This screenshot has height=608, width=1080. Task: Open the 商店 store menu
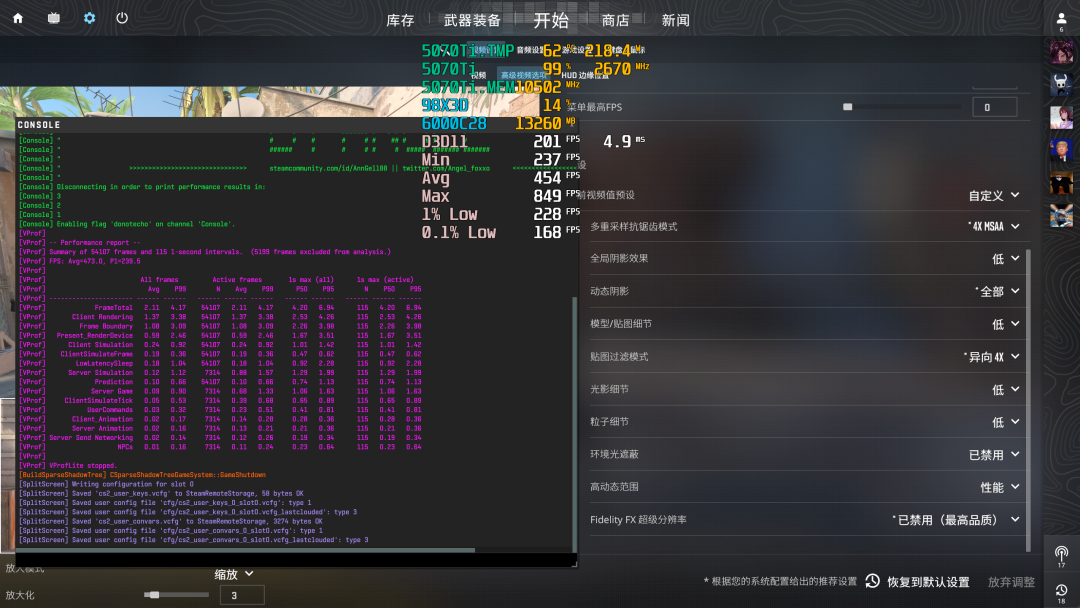pyautogui.click(x=615, y=21)
